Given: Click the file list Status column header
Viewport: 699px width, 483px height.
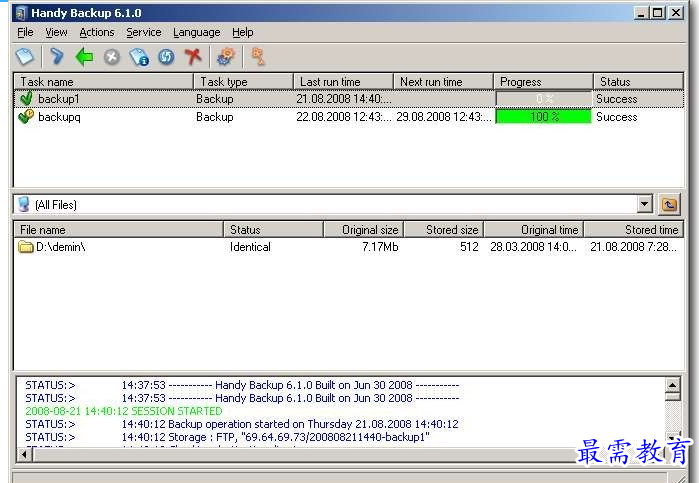Looking at the screenshot, I should pos(273,230).
